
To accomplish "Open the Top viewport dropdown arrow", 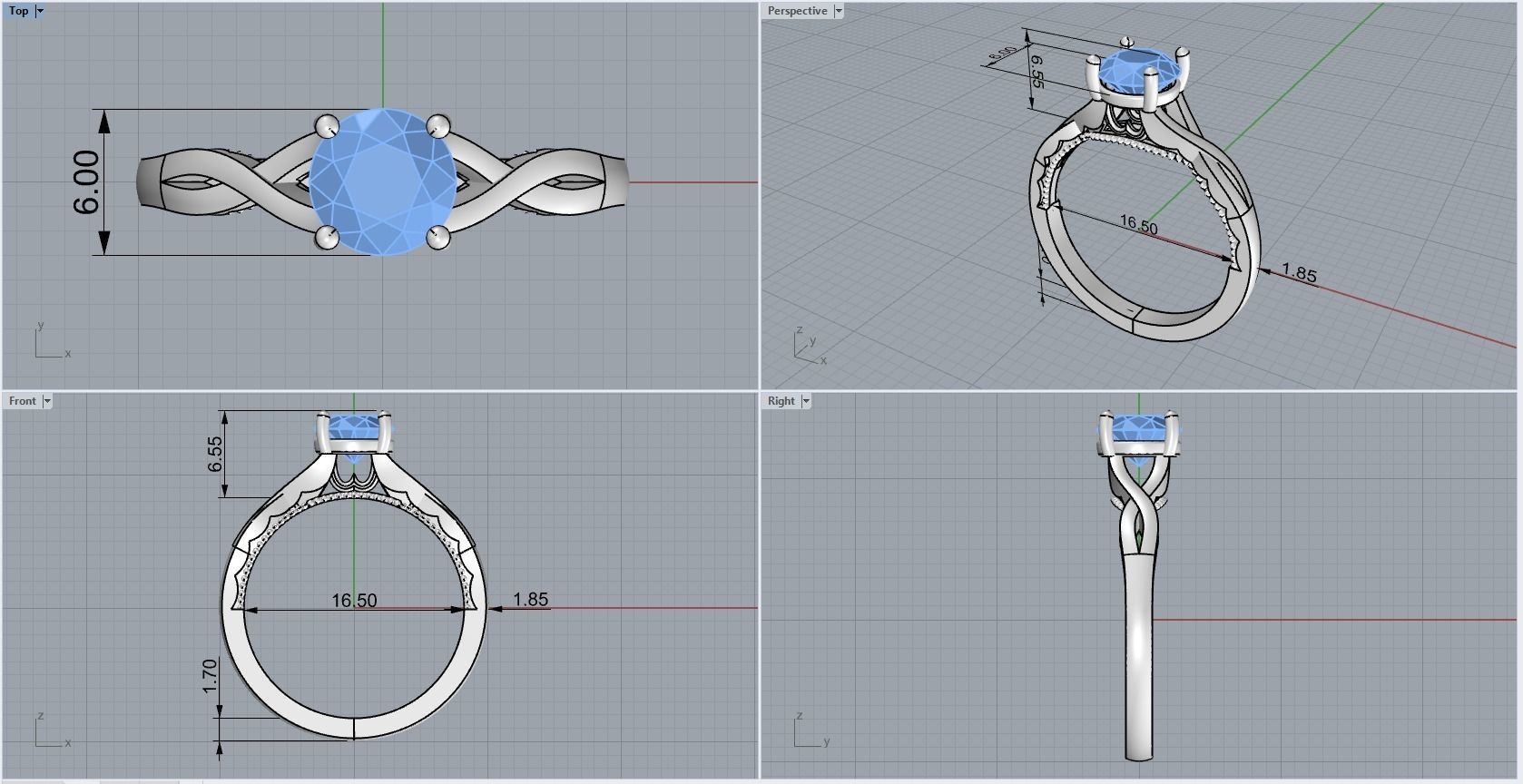I will [40, 11].
